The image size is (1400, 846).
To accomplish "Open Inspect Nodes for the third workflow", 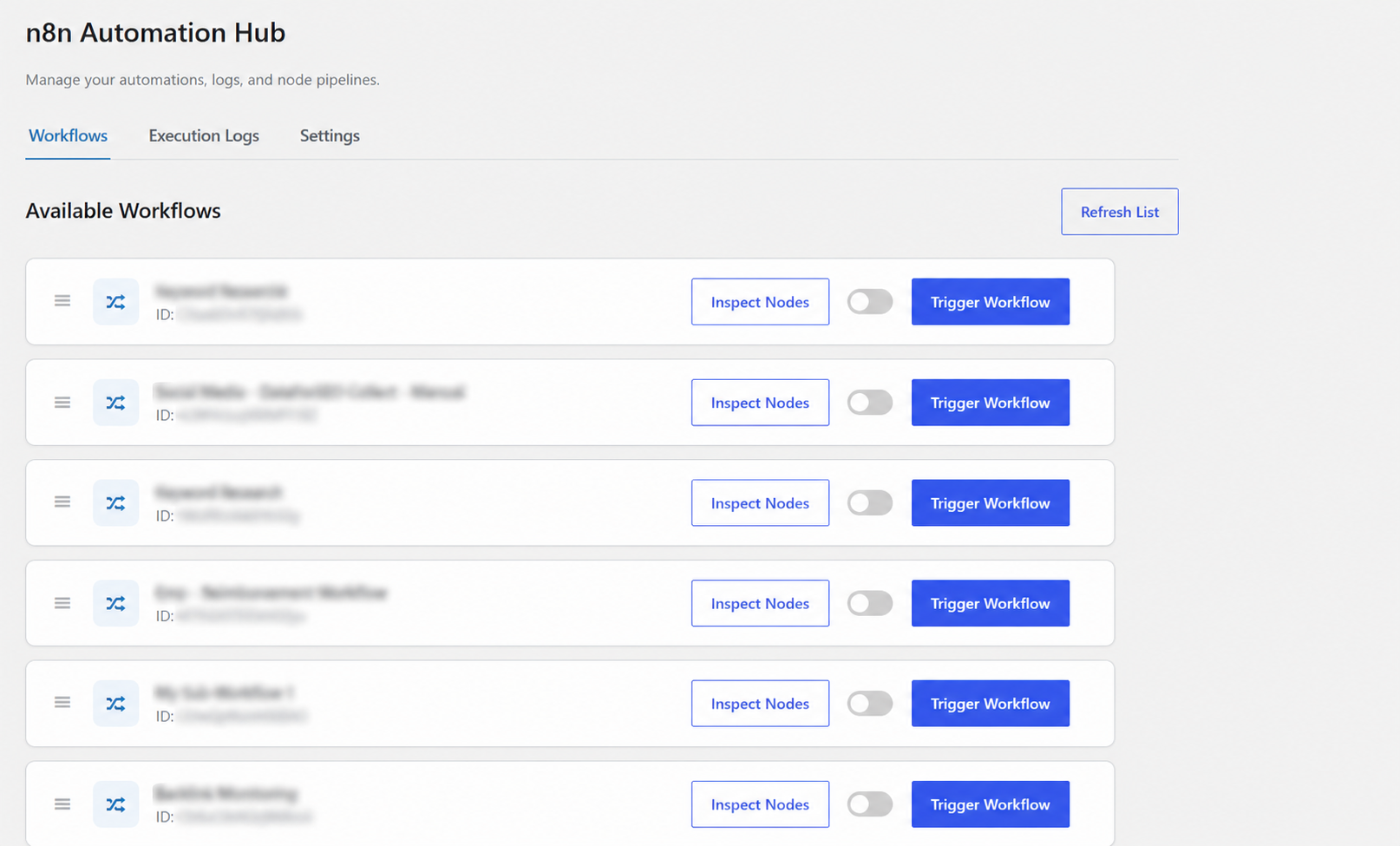I will point(760,503).
